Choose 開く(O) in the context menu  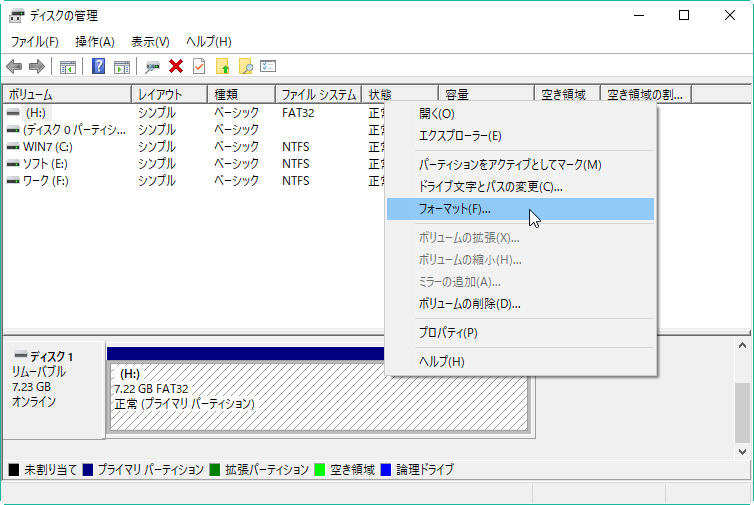point(521,114)
